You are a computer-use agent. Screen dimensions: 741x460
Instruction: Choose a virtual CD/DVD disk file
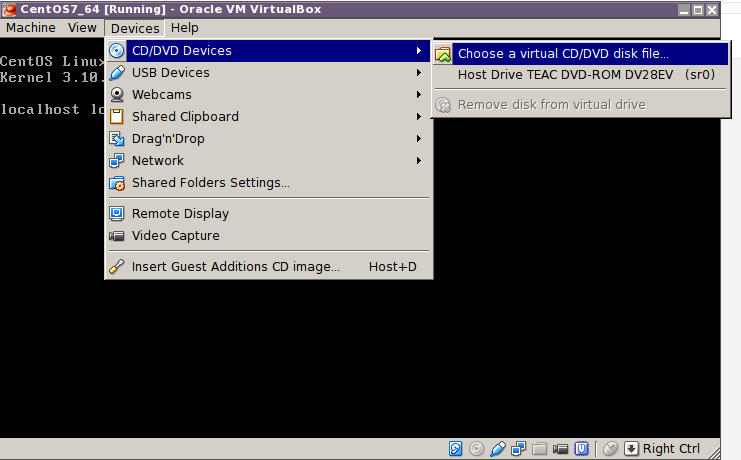click(581, 53)
